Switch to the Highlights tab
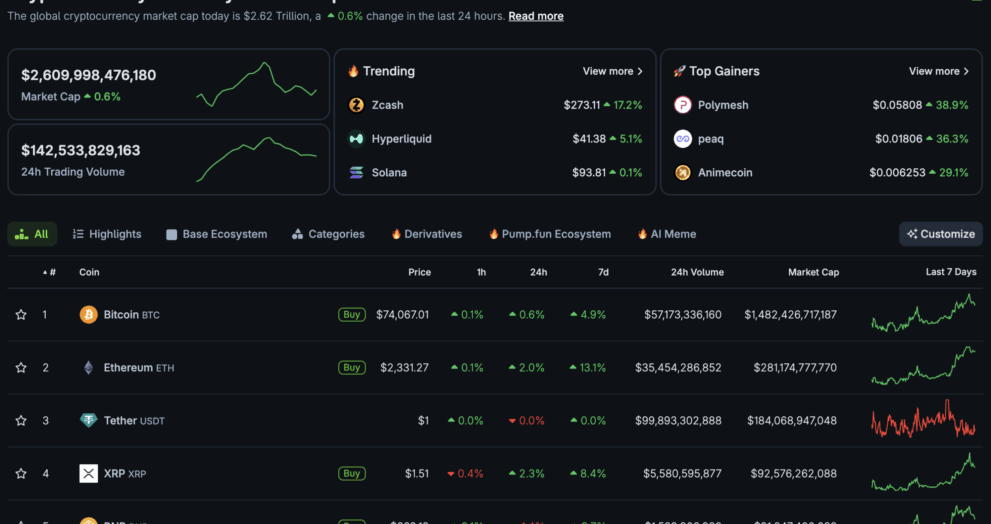991x524 pixels. [x=107, y=234]
